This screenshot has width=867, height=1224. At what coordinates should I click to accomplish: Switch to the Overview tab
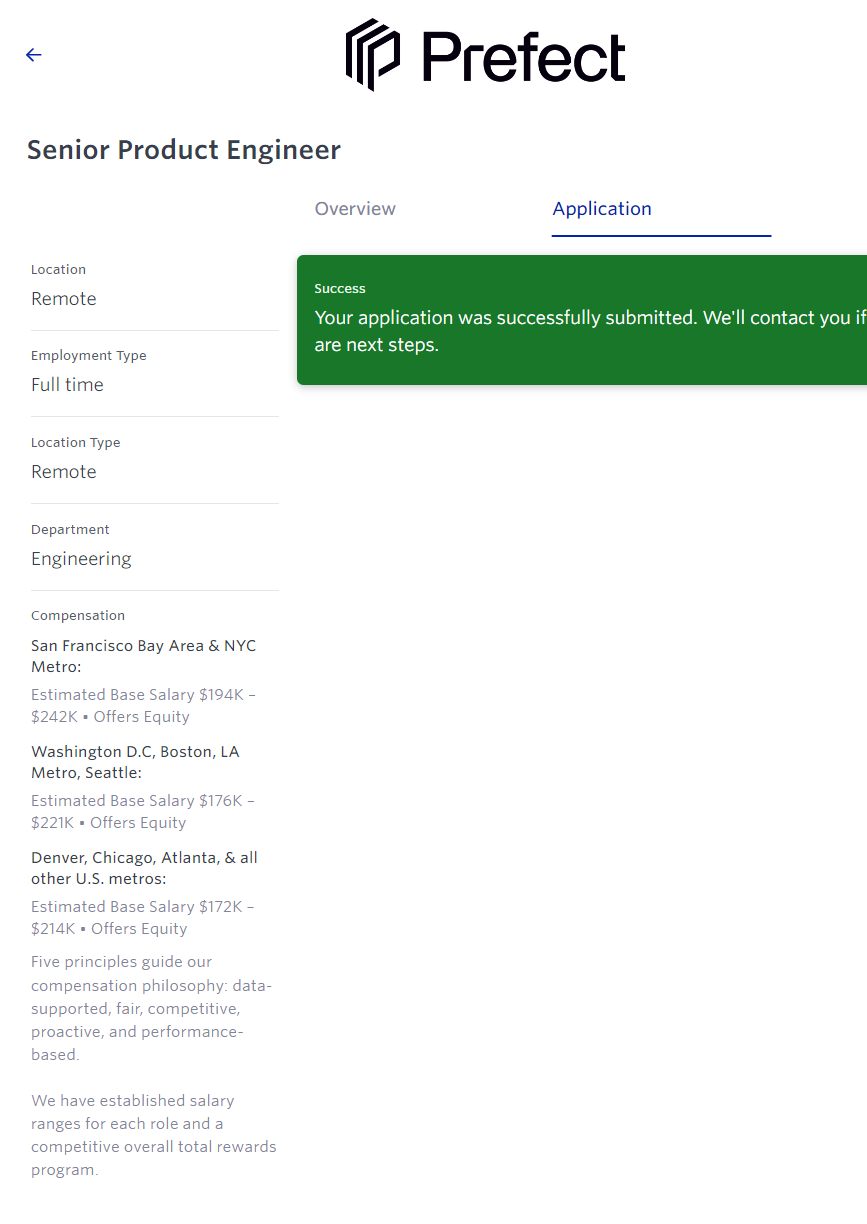tap(355, 209)
